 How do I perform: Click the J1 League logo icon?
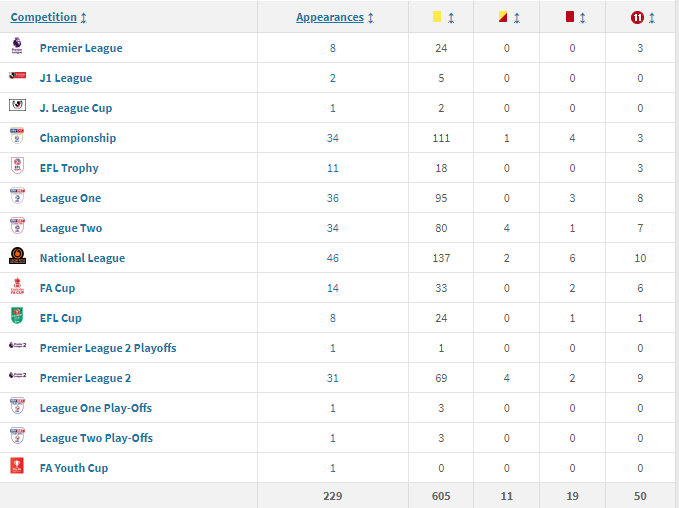pyautogui.click(x=17, y=75)
